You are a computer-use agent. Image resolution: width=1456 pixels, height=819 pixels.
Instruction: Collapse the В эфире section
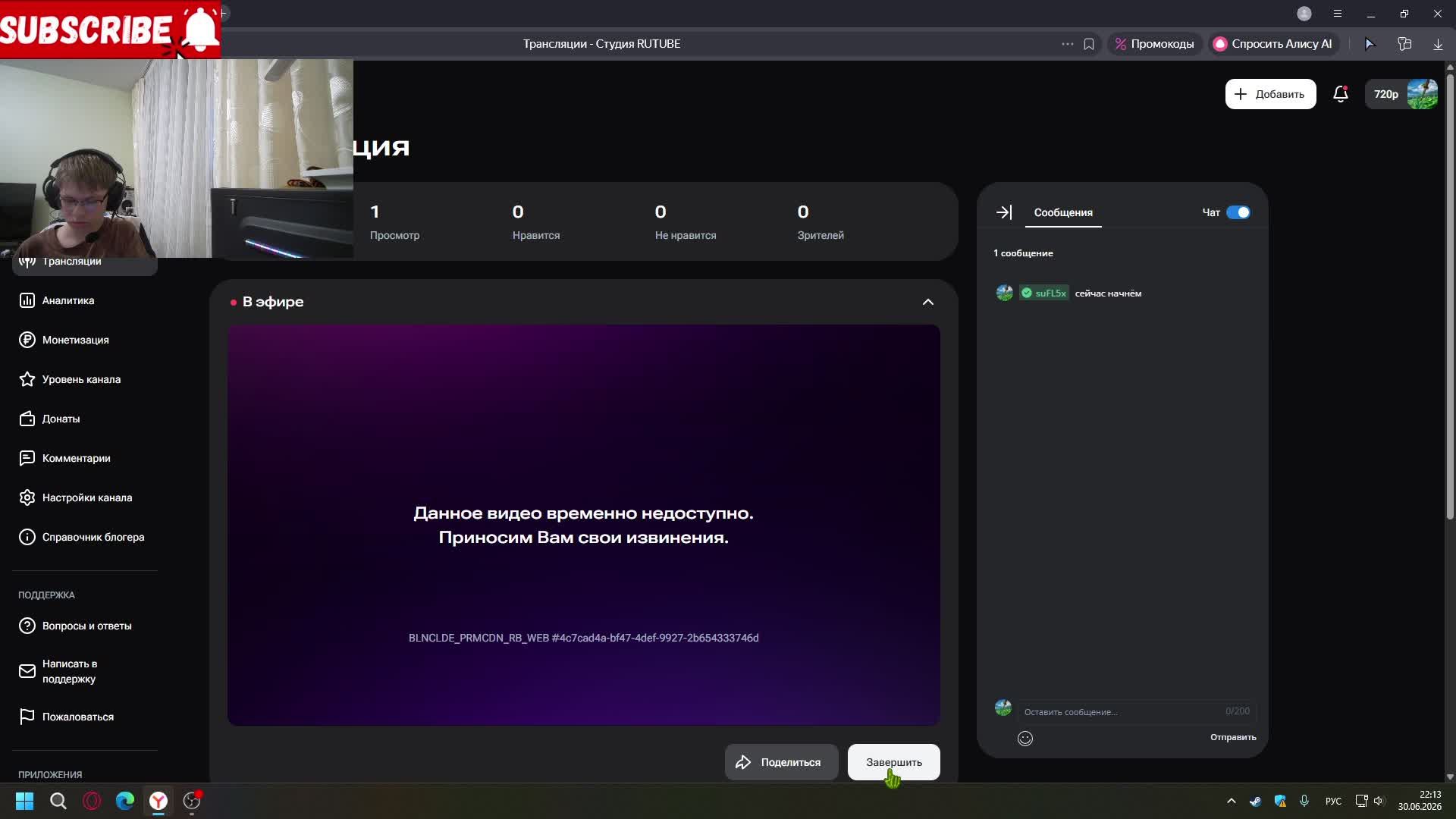(x=927, y=302)
